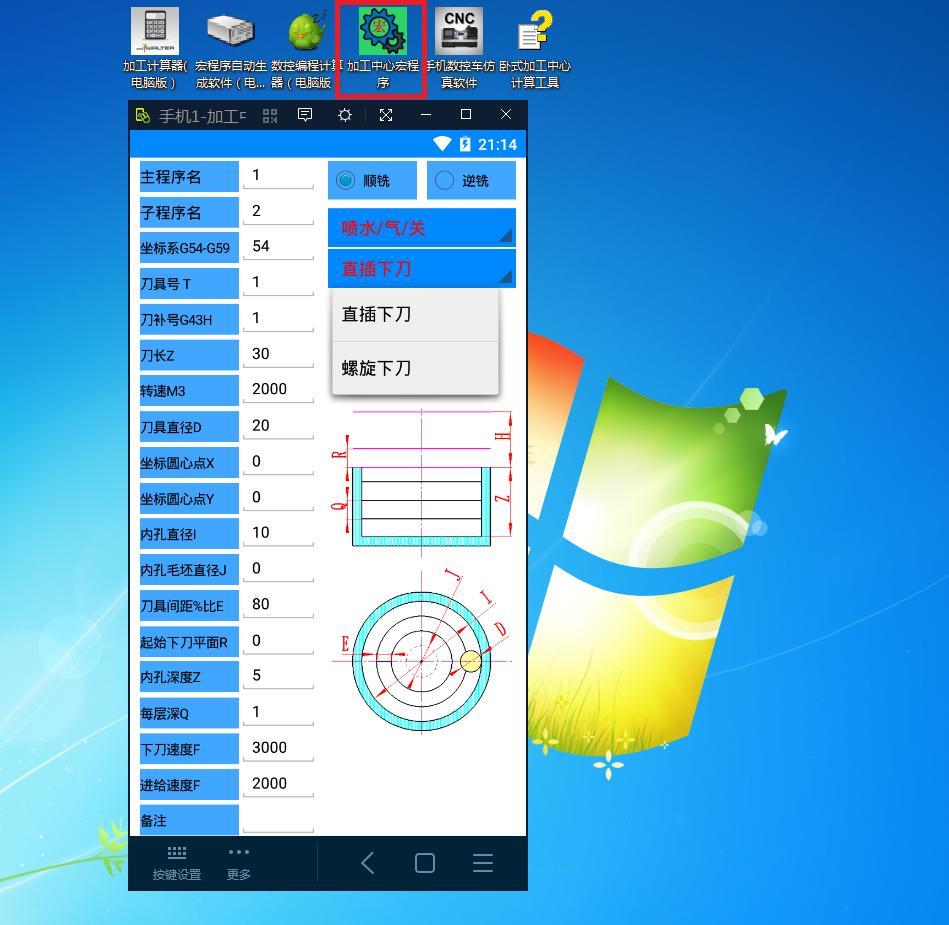This screenshot has height=925, width=949.
Task: Click the 刀补号G43H value field
Action: click(x=278, y=318)
